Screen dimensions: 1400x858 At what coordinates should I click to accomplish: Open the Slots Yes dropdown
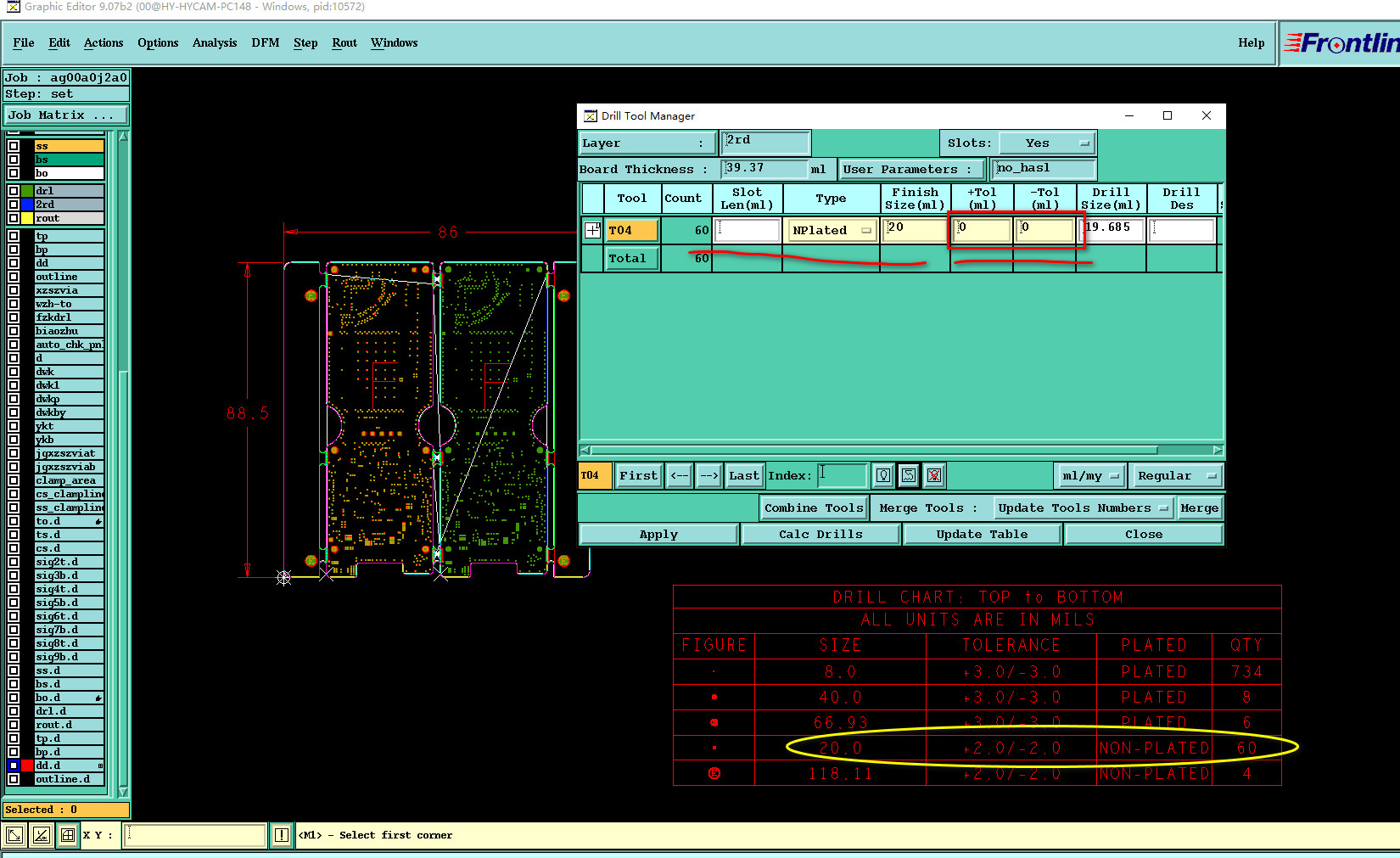[x=1047, y=143]
